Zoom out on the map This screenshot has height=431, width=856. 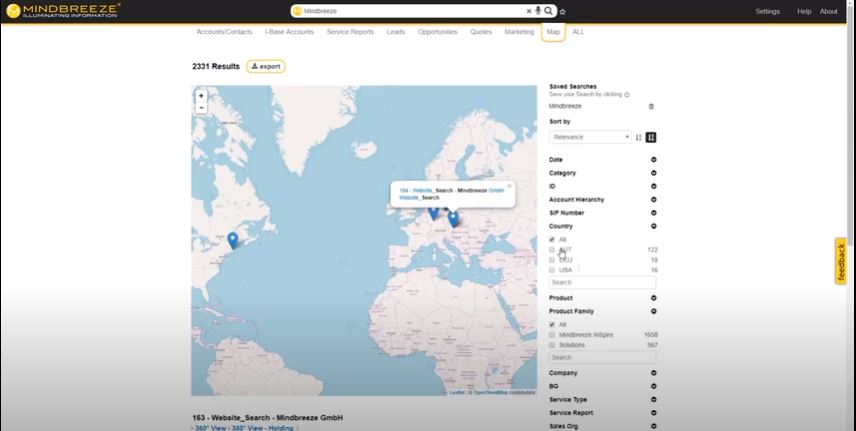coord(201,108)
